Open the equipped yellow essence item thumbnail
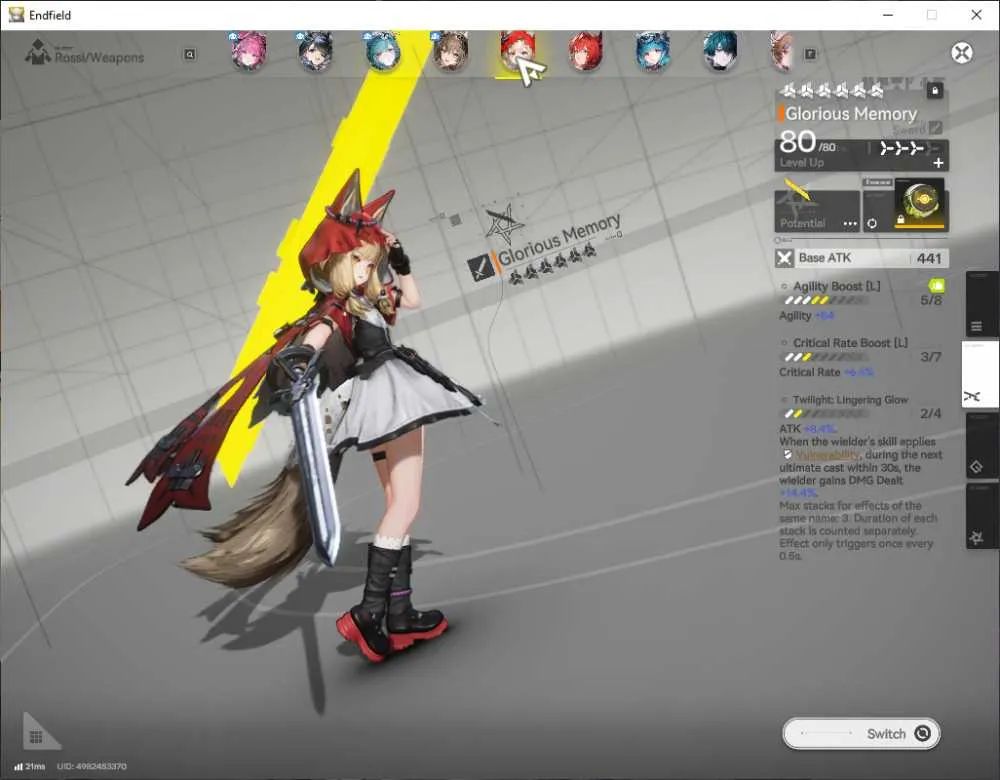The height and width of the screenshot is (780, 1000). (x=921, y=204)
